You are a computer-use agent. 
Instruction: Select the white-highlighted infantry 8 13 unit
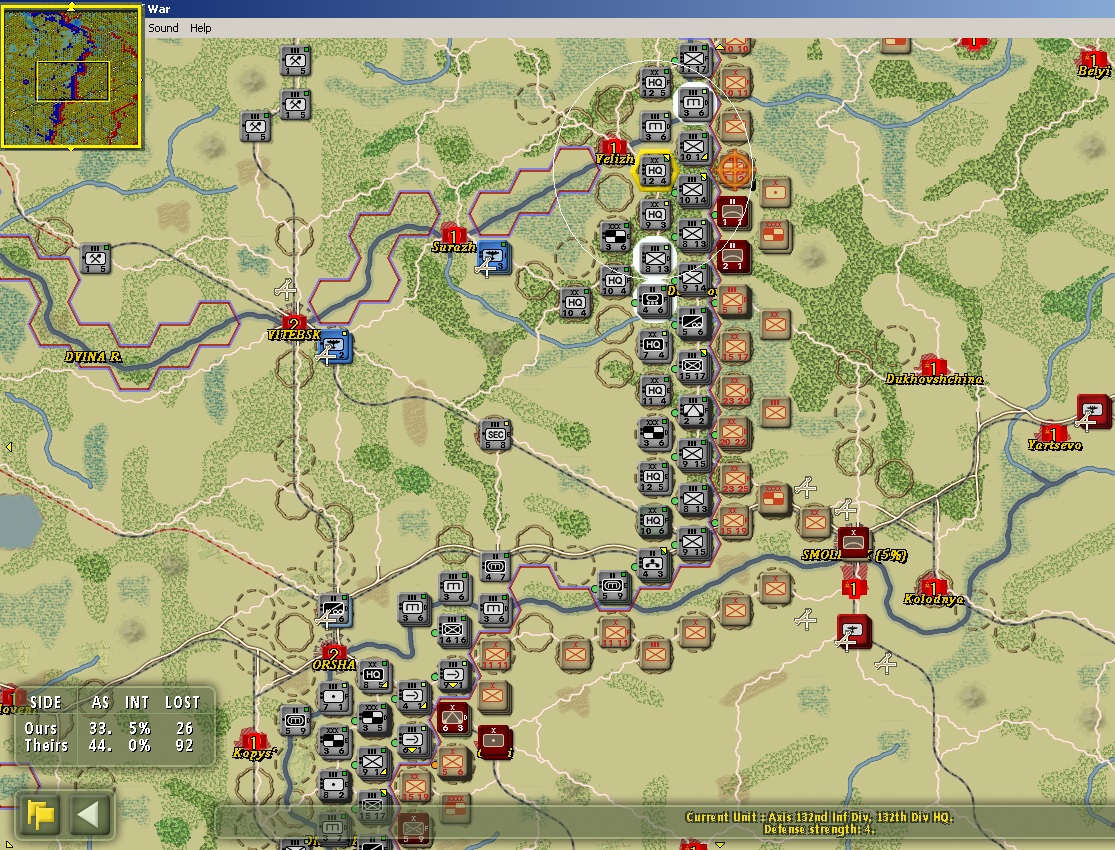(654, 258)
